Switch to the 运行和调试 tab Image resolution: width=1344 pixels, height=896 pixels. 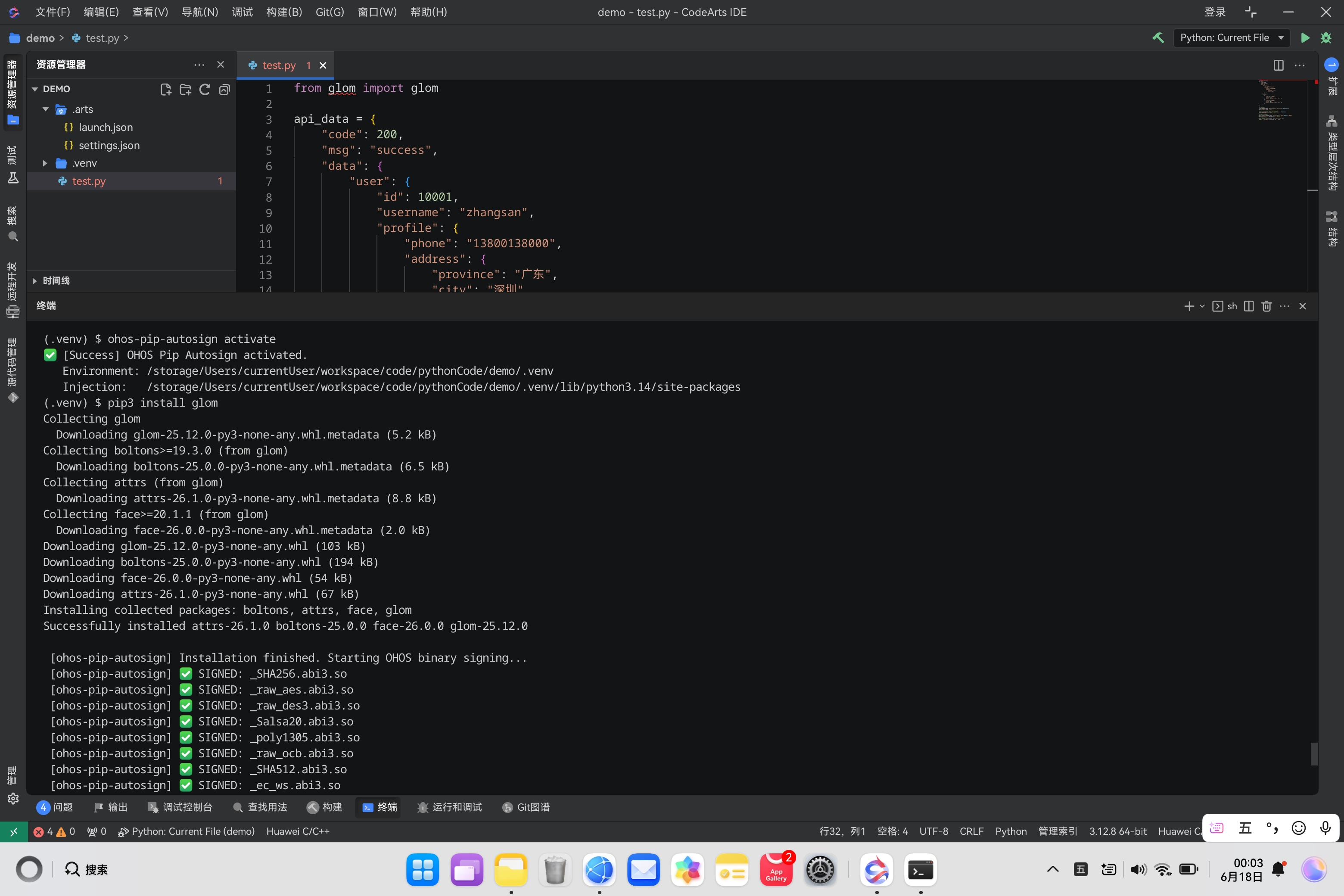(x=450, y=807)
